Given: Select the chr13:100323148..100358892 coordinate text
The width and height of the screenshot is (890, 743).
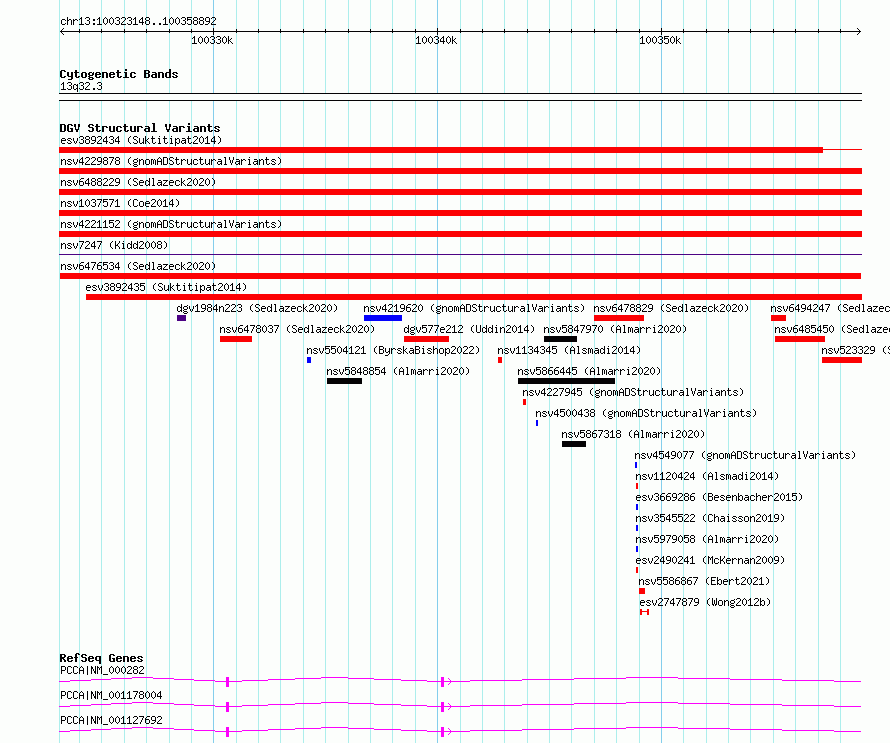Looking at the screenshot, I should pyautogui.click(x=138, y=21).
